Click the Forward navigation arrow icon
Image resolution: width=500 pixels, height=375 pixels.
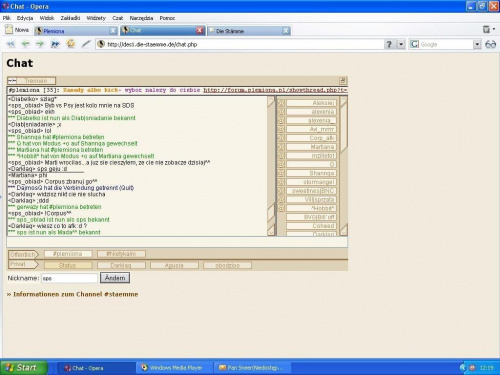(x=40, y=44)
